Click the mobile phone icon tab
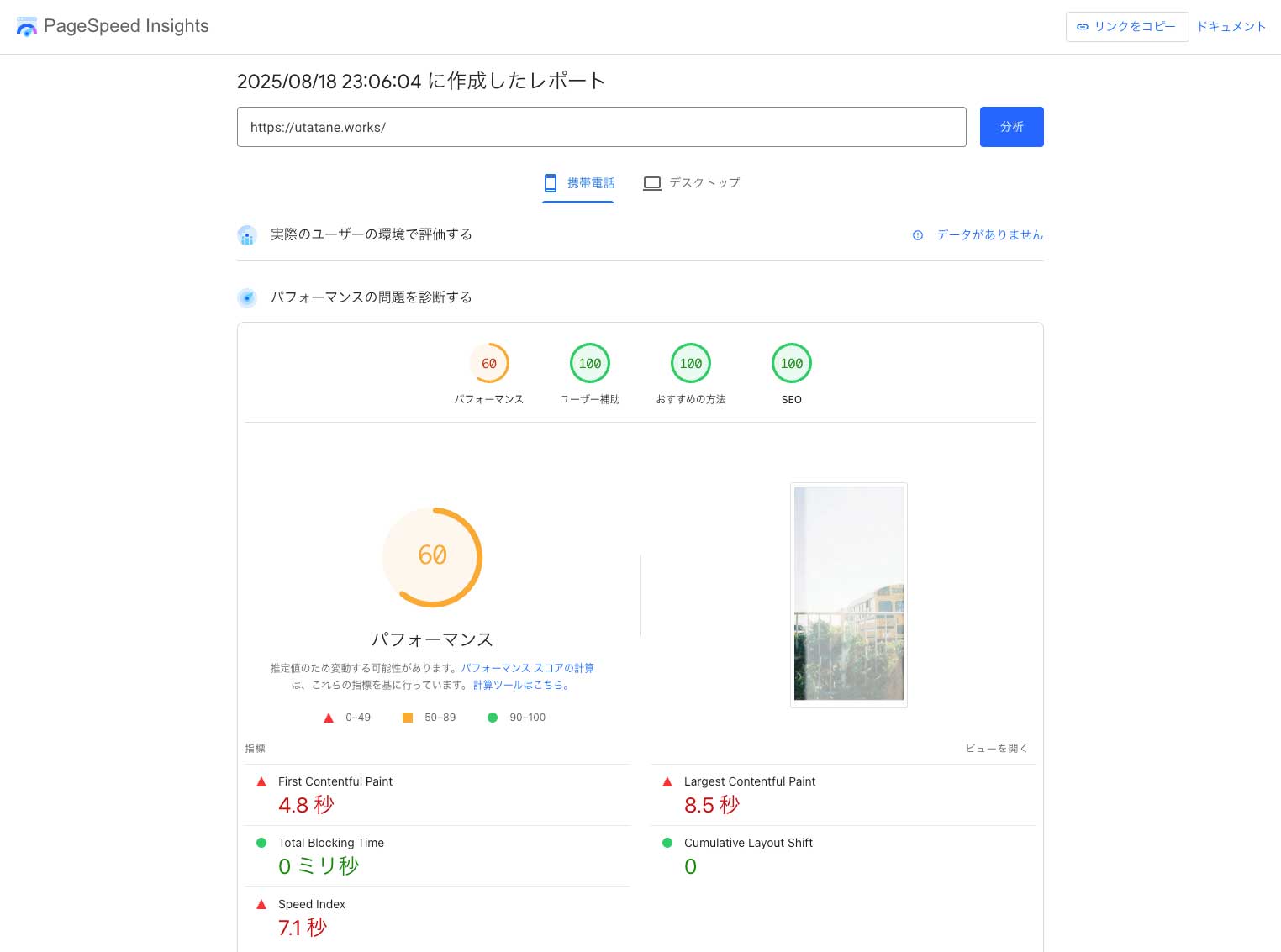Screen dimensions: 1281x952 (x=551, y=182)
